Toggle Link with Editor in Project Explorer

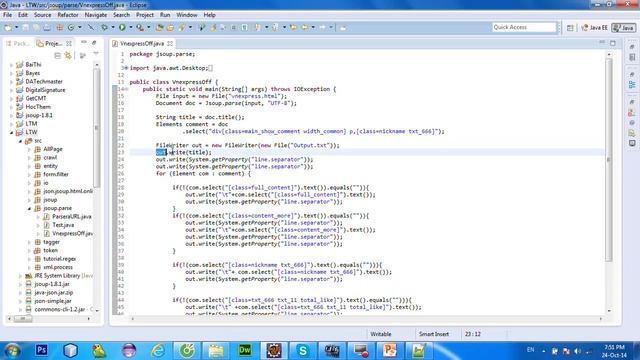coord(68,55)
